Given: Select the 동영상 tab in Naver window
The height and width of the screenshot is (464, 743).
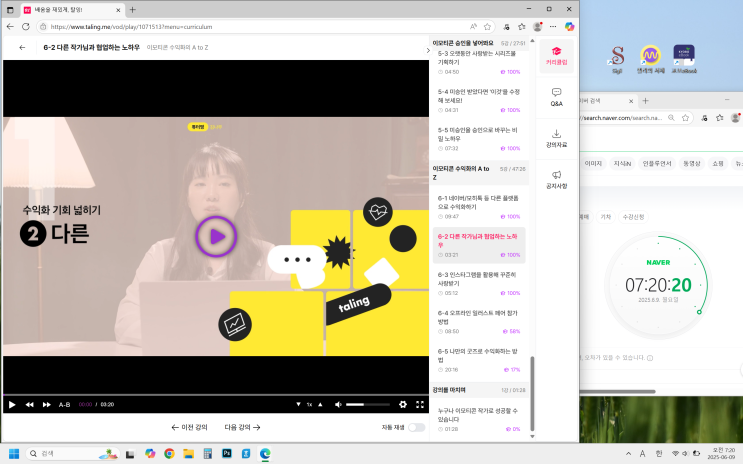Looking at the screenshot, I should point(691,164).
